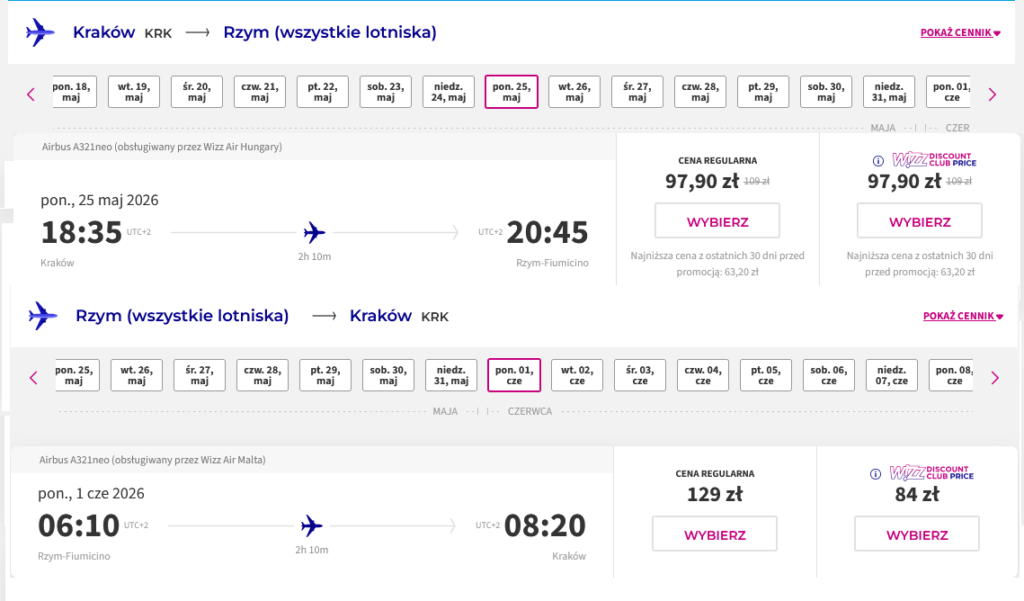The image size is (1024, 601).
Task: Choose return regular price 129 zł Wybierz
Action: click(714, 535)
